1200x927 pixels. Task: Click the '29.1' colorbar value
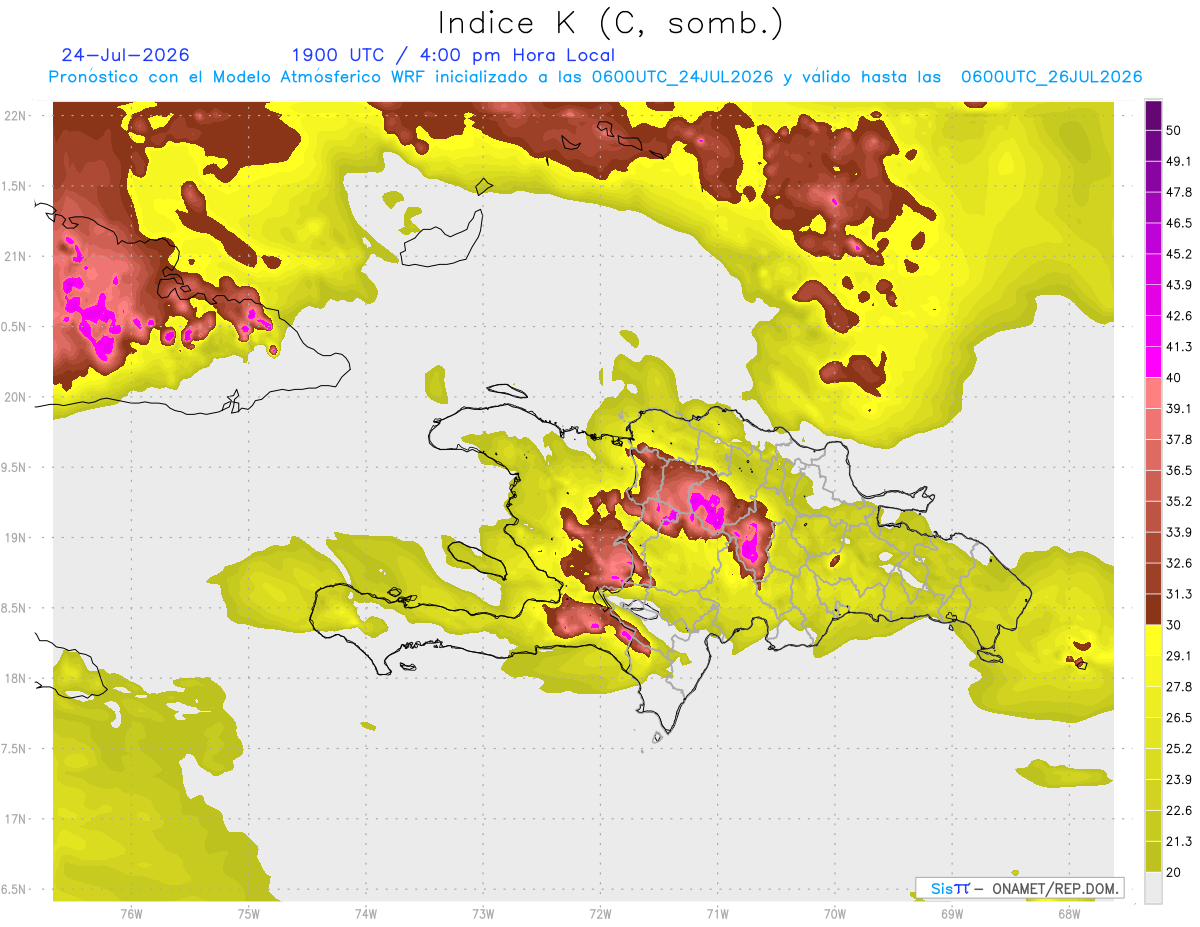click(1178, 655)
